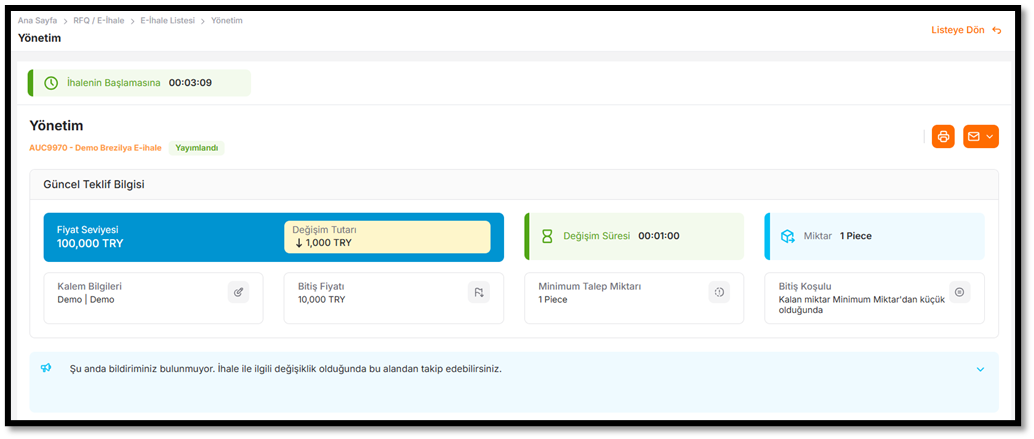
Task: Click the target icon in Bitiş Koşulu
Action: click(x=959, y=292)
